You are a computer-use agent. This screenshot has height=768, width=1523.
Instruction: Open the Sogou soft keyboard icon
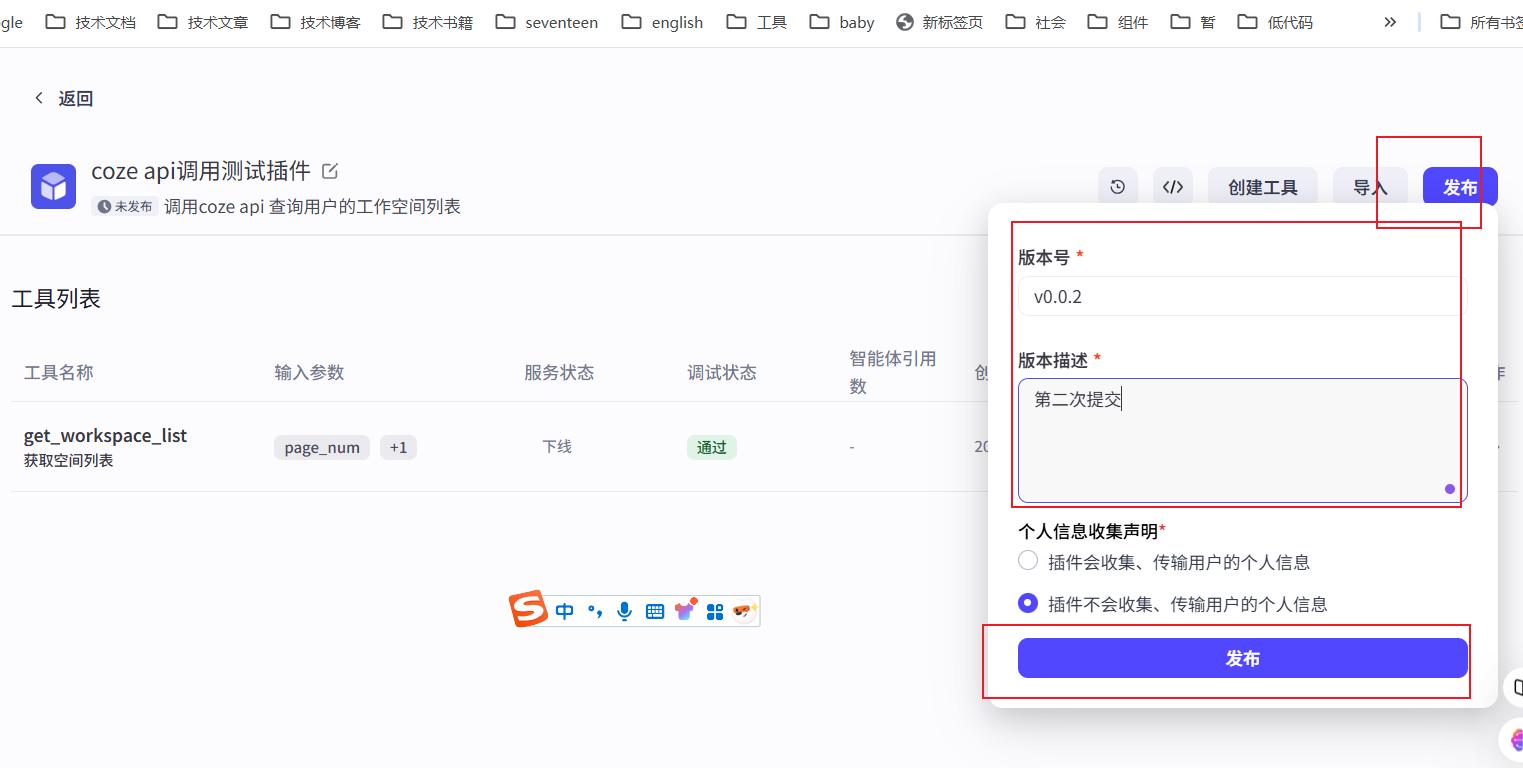tap(655, 611)
